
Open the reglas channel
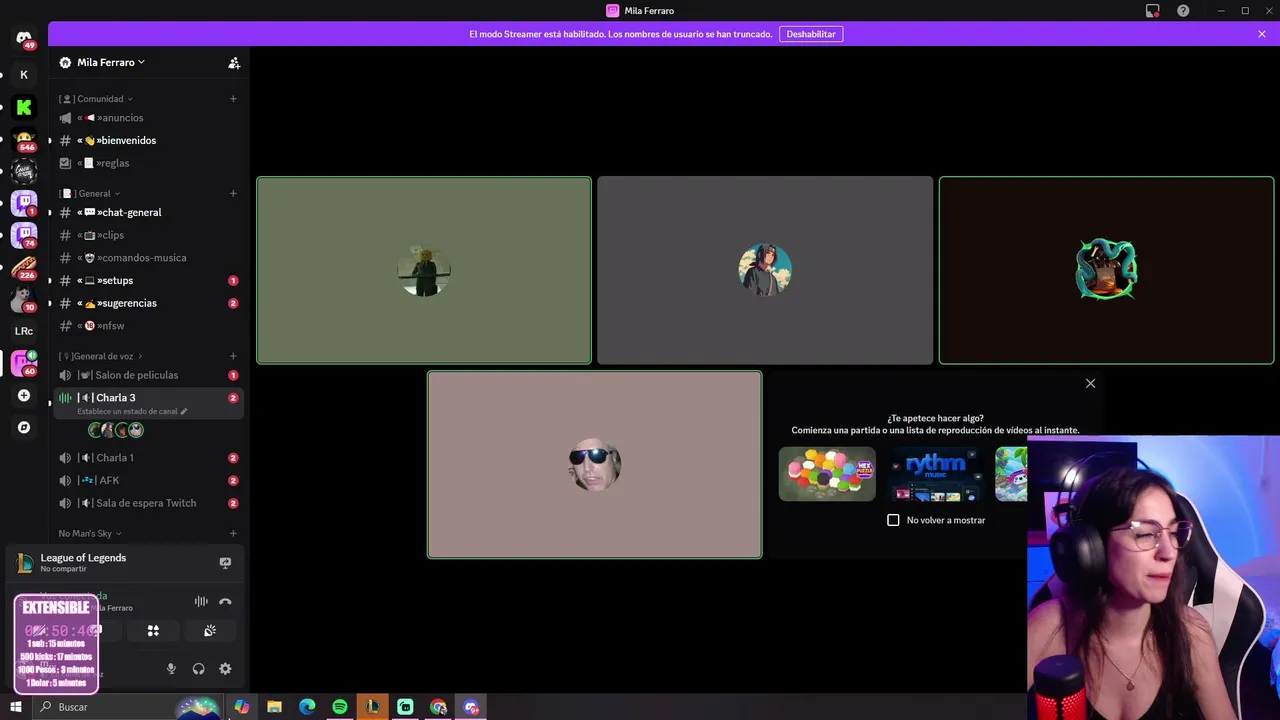149,163
